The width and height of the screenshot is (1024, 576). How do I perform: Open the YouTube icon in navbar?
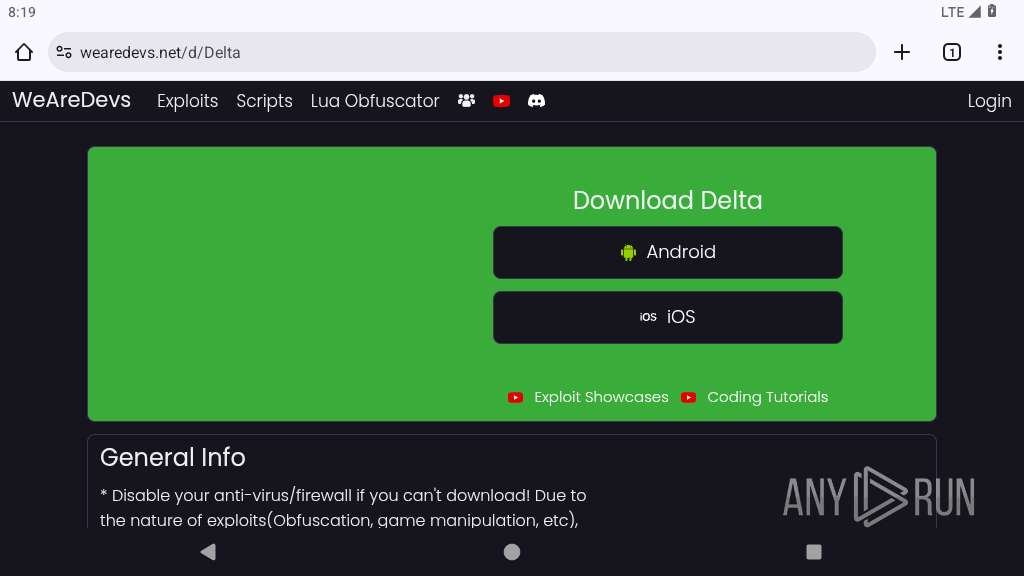click(x=502, y=101)
